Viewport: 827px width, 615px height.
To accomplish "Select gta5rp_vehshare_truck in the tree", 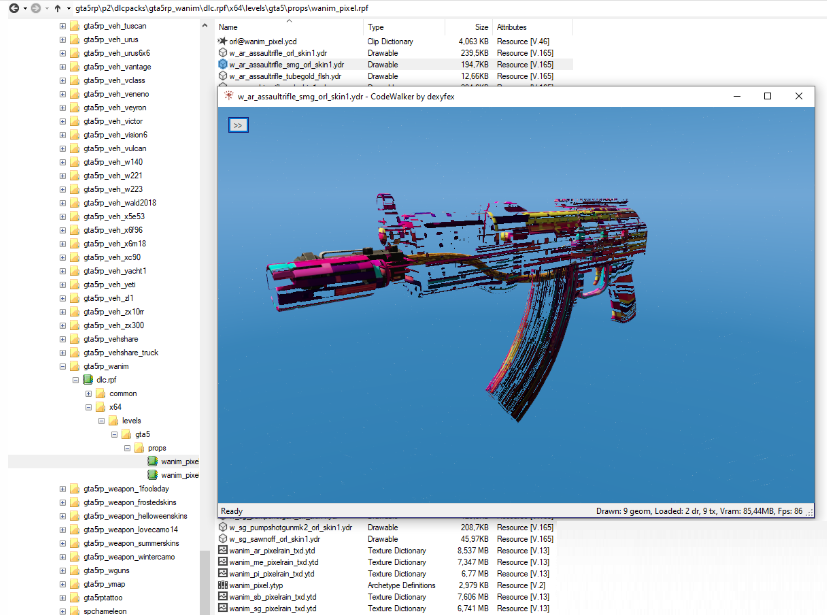I will (x=121, y=352).
